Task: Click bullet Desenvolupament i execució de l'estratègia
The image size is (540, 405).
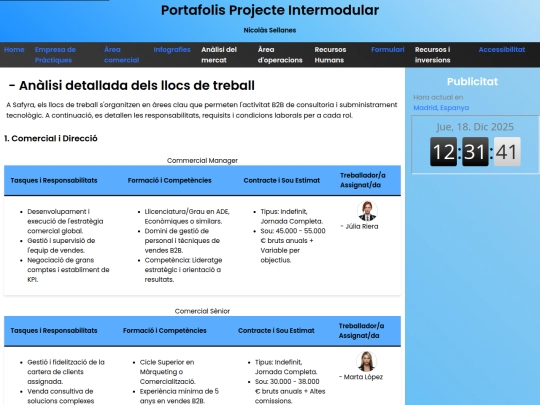Action: point(65,221)
